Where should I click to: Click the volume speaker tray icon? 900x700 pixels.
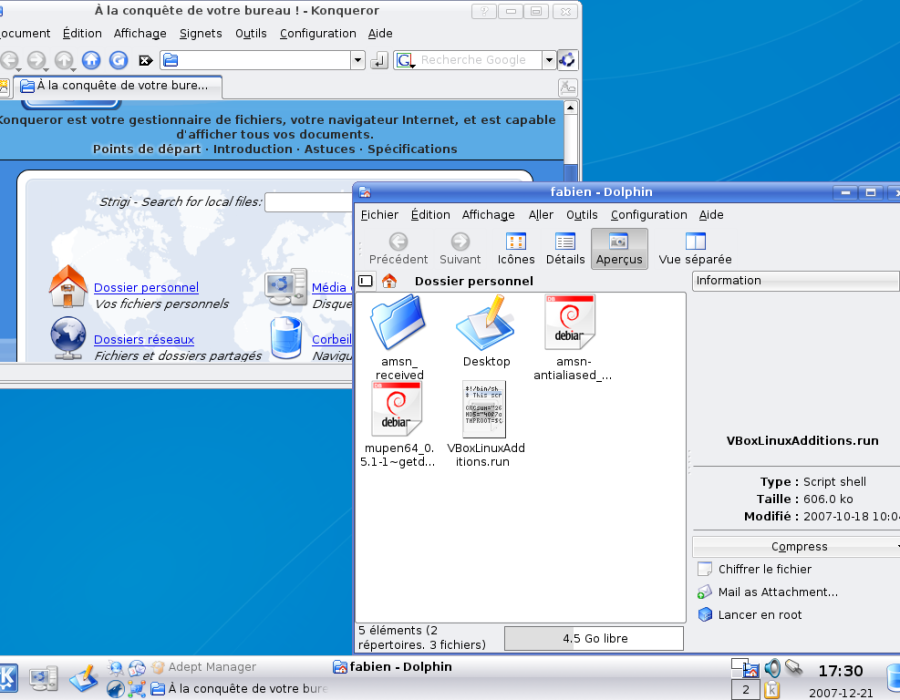pyautogui.click(x=773, y=668)
